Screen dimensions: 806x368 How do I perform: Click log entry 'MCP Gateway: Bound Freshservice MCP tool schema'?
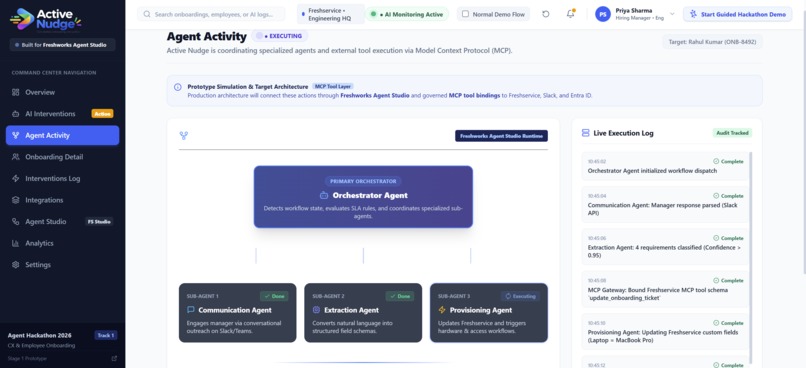pyautogui.click(x=665, y=289)
